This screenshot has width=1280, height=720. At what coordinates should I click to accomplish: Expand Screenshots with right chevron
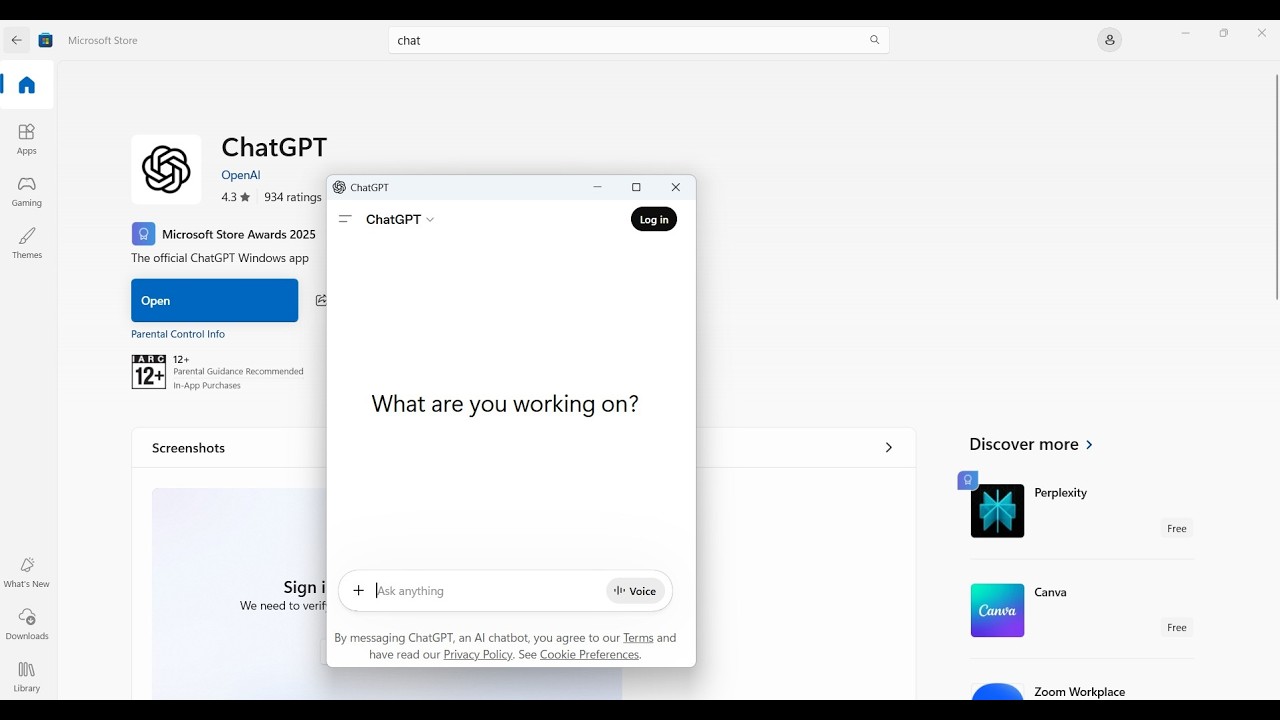888,448
